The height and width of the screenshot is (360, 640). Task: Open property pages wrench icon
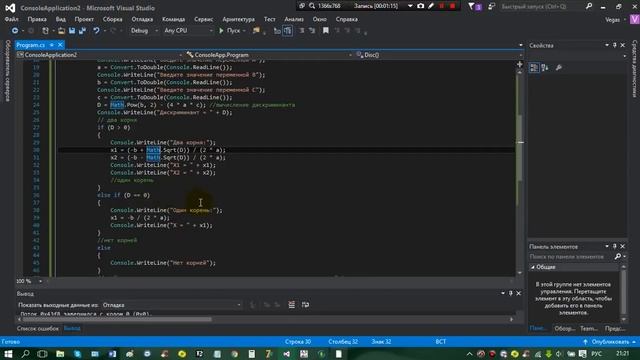tap(559, 68)
